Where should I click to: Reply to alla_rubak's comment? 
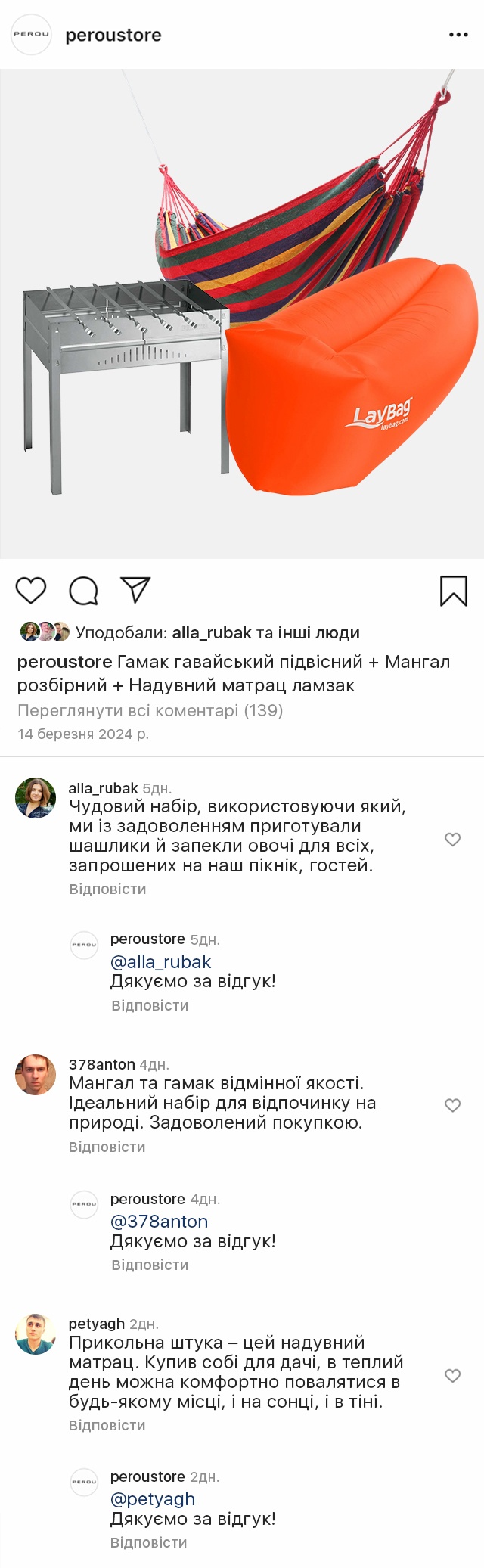(x=107, y=889)
